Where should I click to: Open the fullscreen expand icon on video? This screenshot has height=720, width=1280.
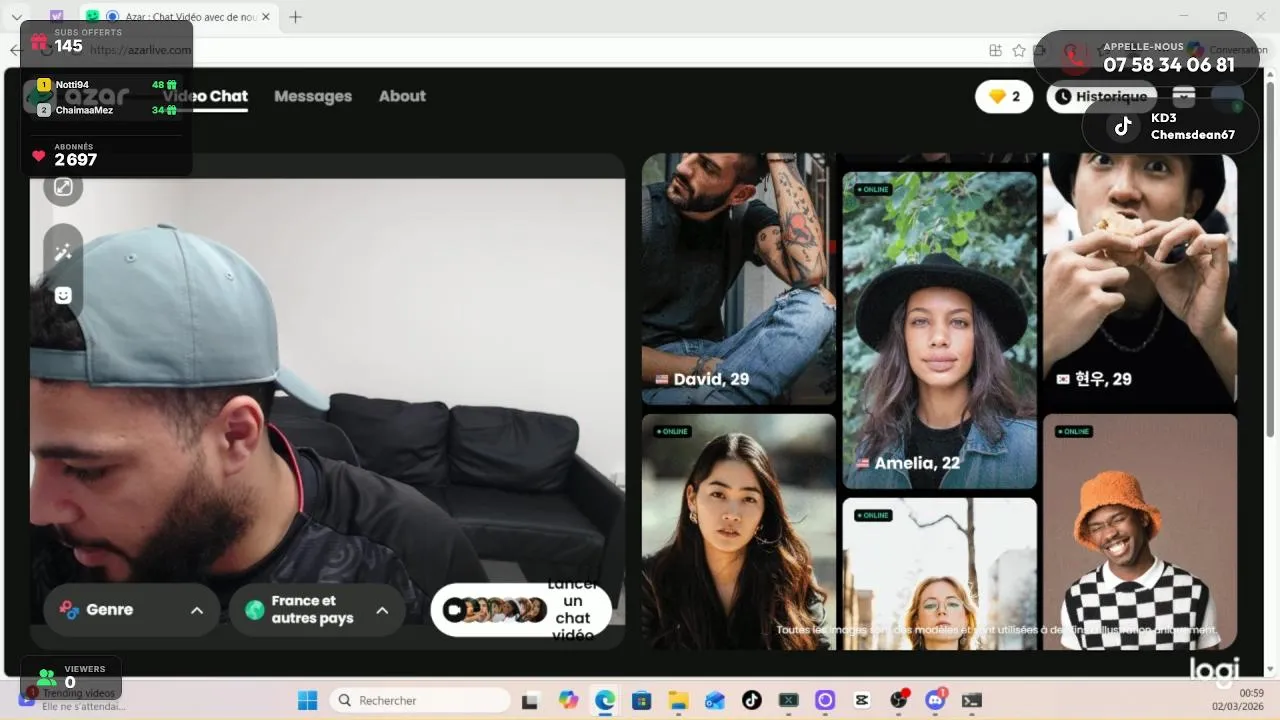(63, 187)
